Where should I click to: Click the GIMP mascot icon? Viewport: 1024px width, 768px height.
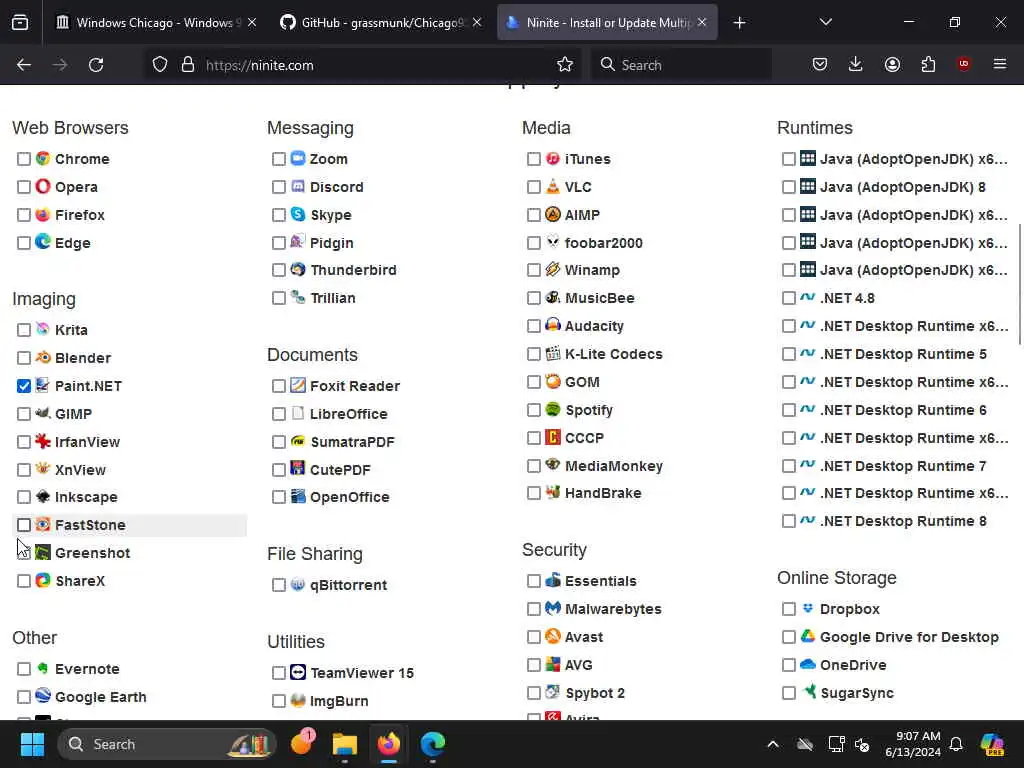43,413
